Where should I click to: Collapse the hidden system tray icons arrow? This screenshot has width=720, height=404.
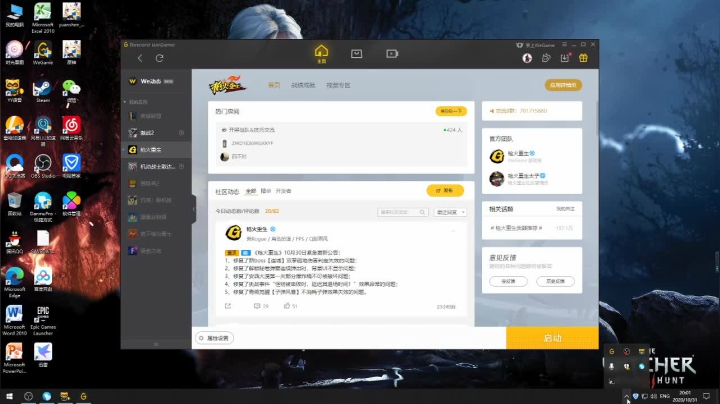pyautogui.click(x=627, y=396)
